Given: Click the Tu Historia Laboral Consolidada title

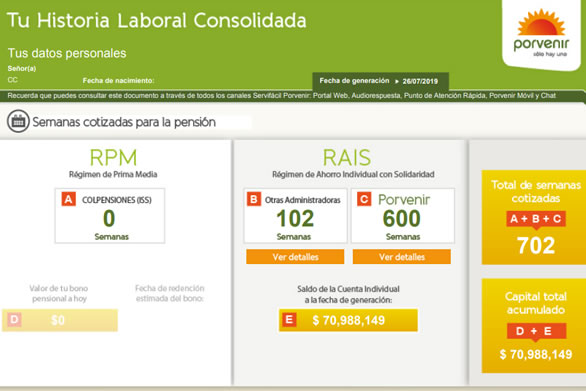Looking at the screenshot, I should [x=157, y=20].
